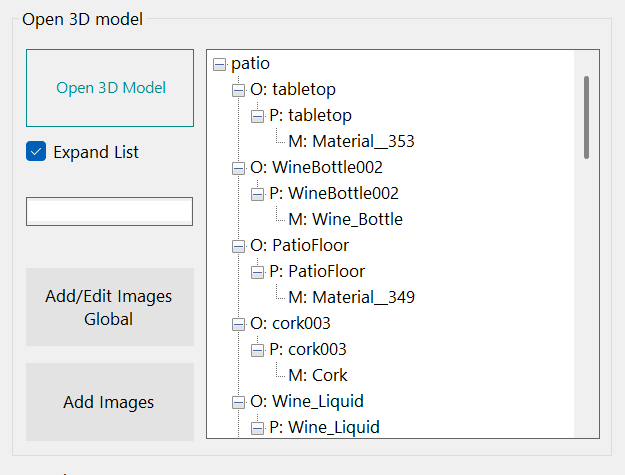Click the tree list vertical scrollbar
625x475 pixels.
point(587,116)
